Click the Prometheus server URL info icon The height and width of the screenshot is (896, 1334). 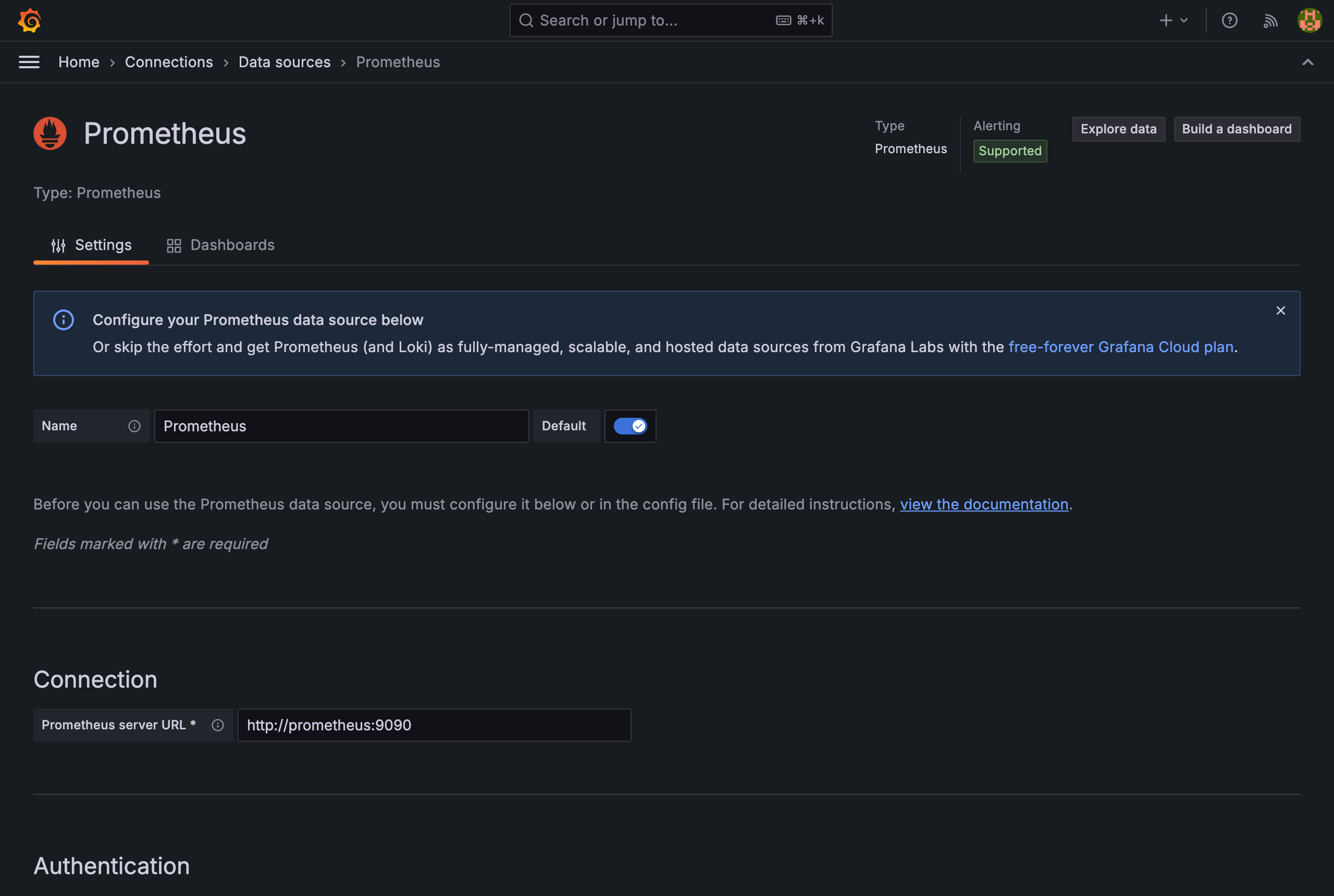218,725
